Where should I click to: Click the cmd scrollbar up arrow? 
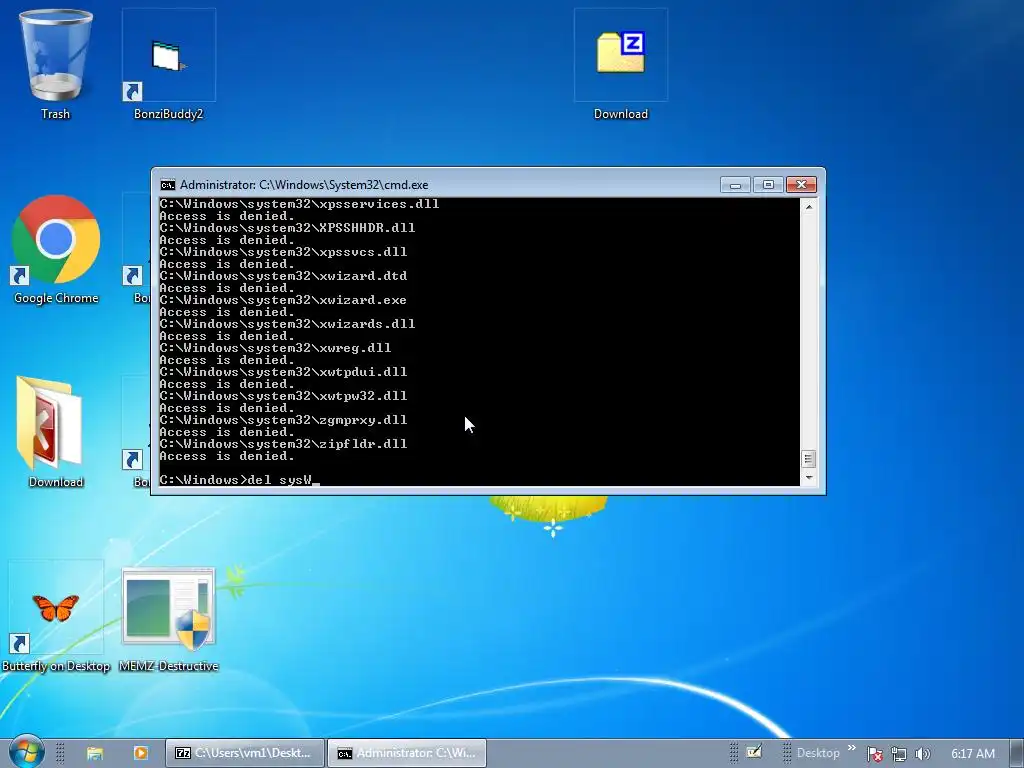[808, 206]
